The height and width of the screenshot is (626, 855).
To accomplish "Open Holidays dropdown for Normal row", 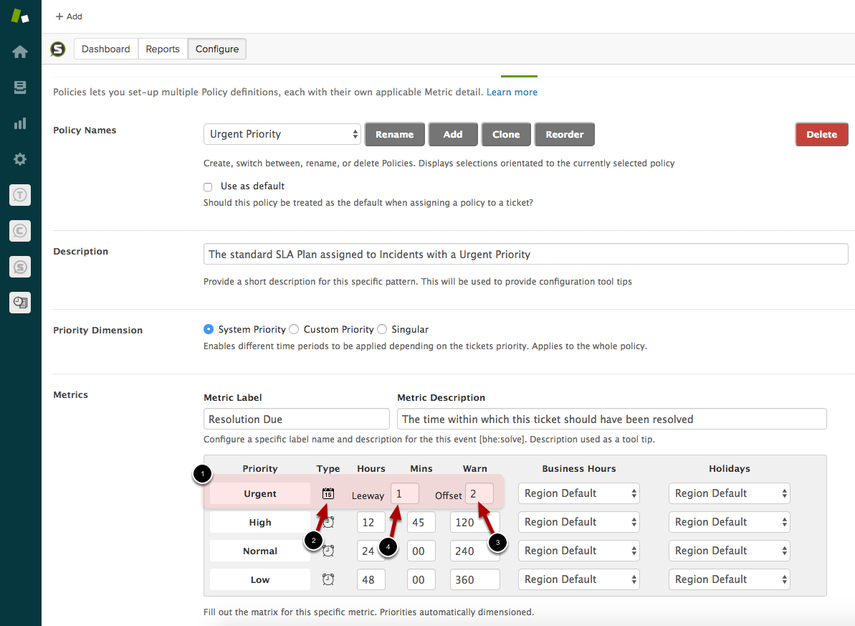I will pyautogui.click(x=729, y=551).
